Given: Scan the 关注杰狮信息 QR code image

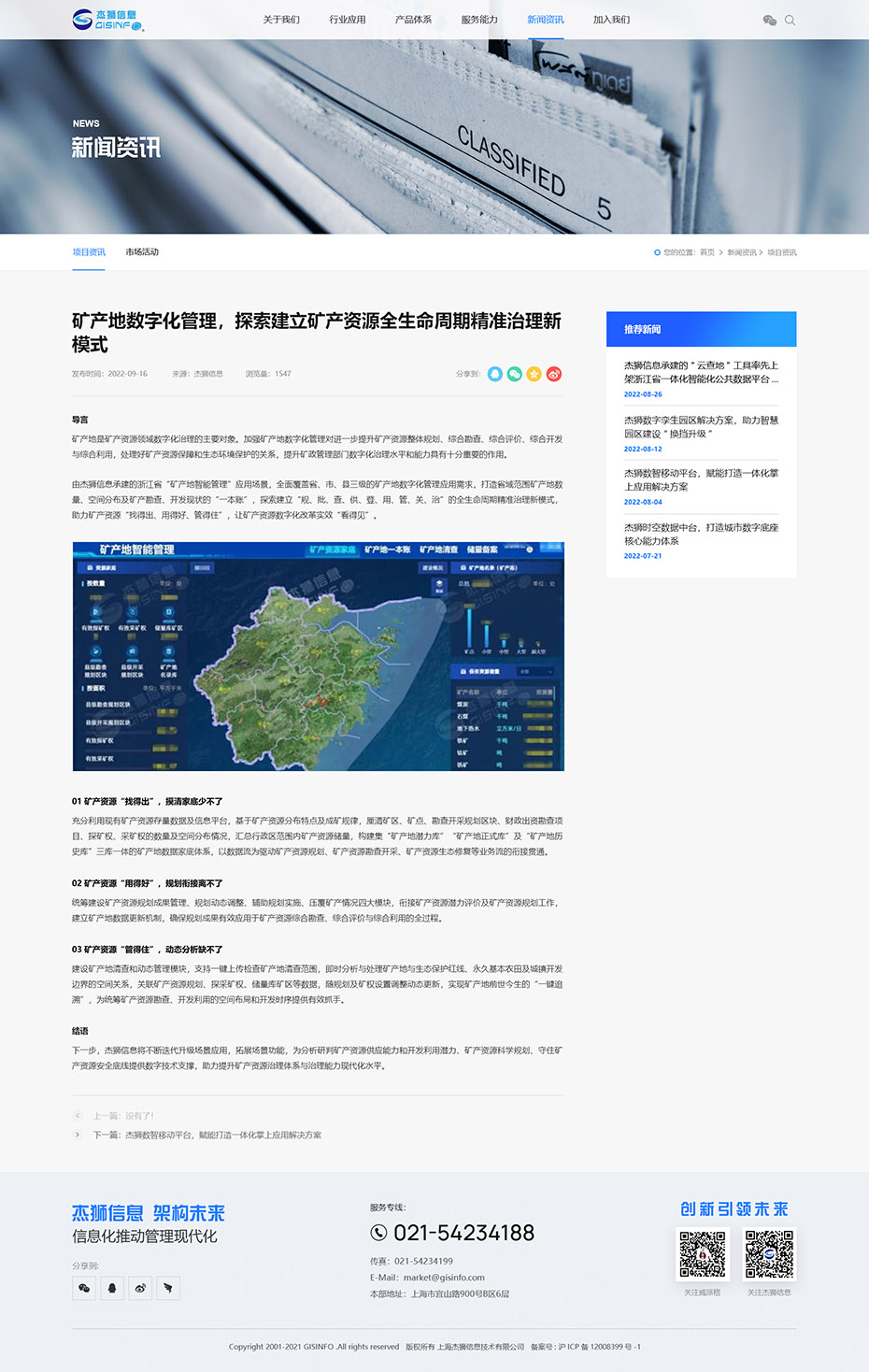Looking at the screenshot, I should pyautogui.click(x=768, y=1253).
